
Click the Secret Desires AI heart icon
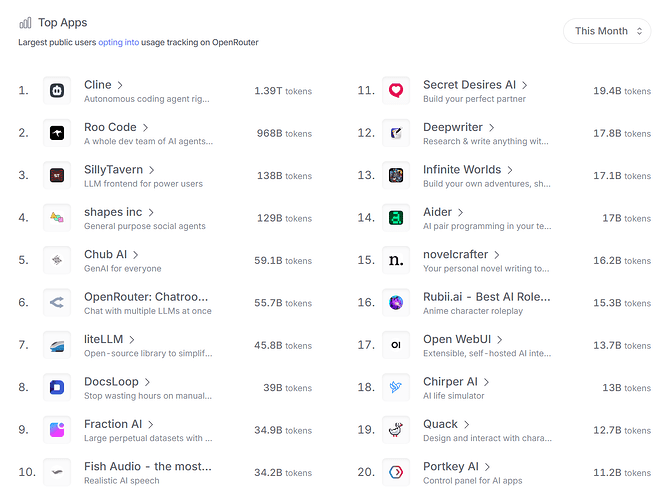pyautogui.click(x=396, y=90)
